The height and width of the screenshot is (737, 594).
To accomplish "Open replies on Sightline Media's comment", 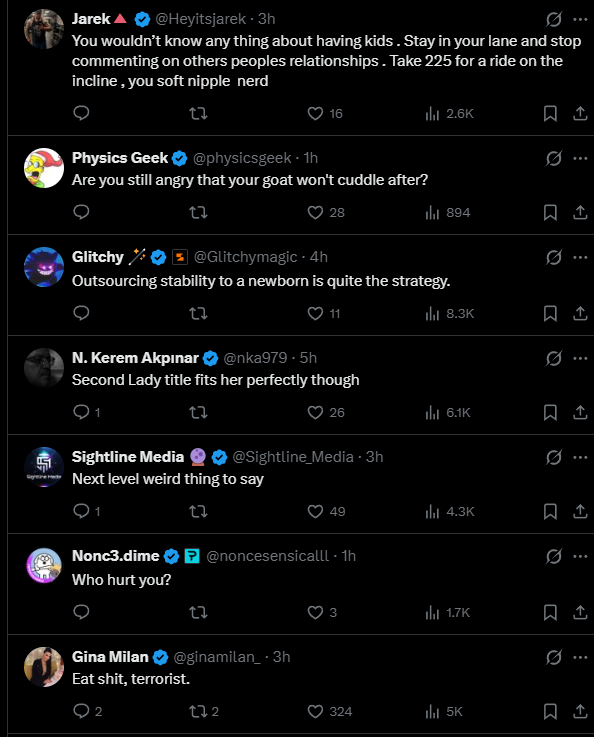I will 87,511.
